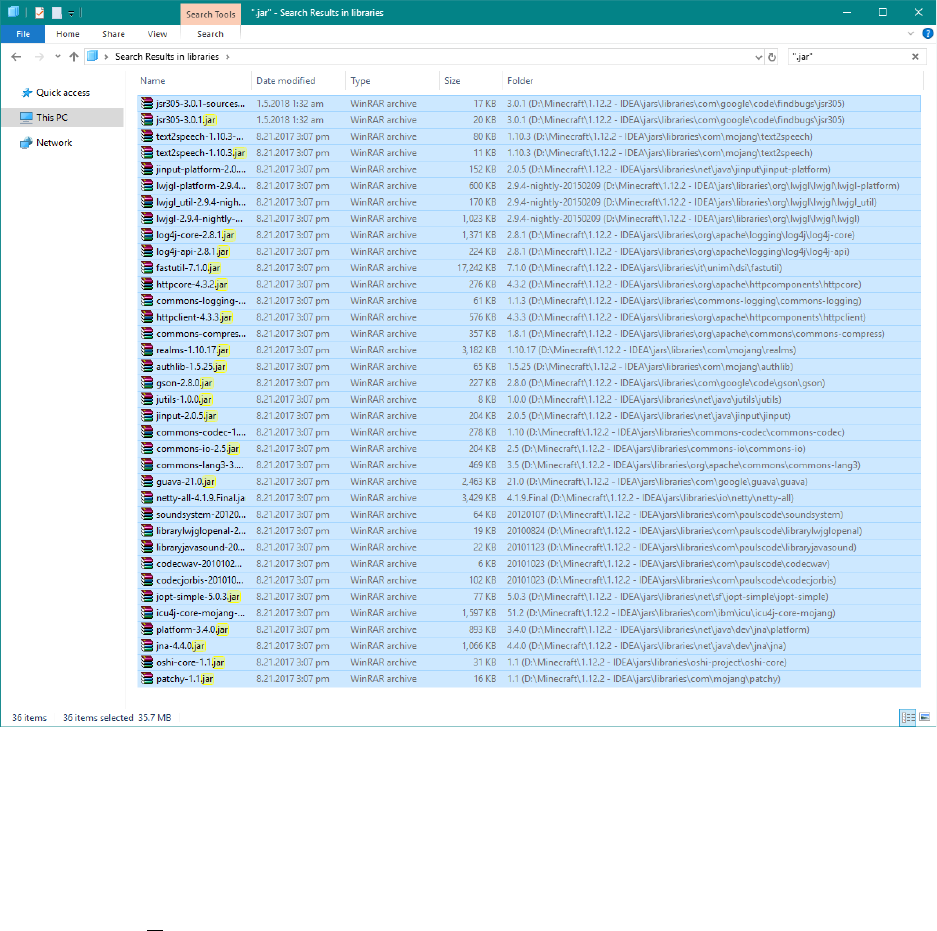Expand the ribbon with the chevron
The image size is (937, 931).
coord(911,33)
